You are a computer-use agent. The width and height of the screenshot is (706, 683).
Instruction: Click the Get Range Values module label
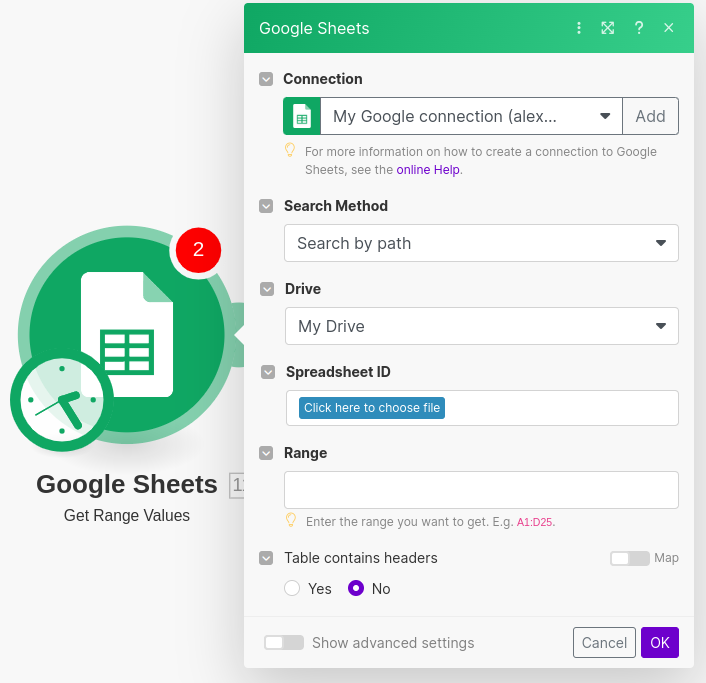pos(127,516)
